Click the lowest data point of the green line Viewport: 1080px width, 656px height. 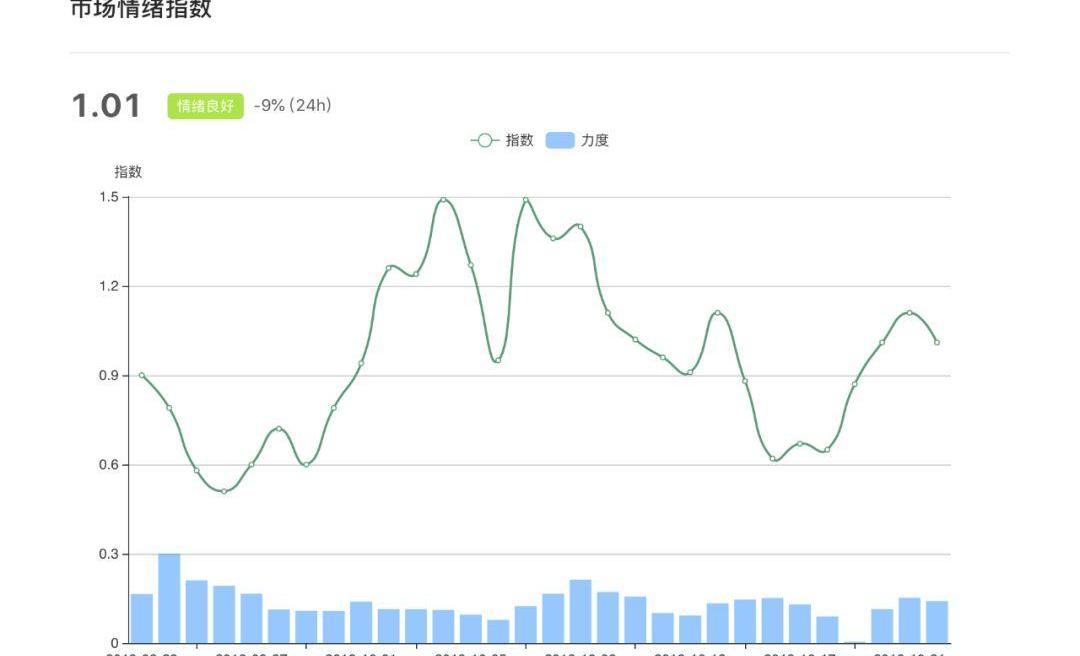(x=224, y=491)
